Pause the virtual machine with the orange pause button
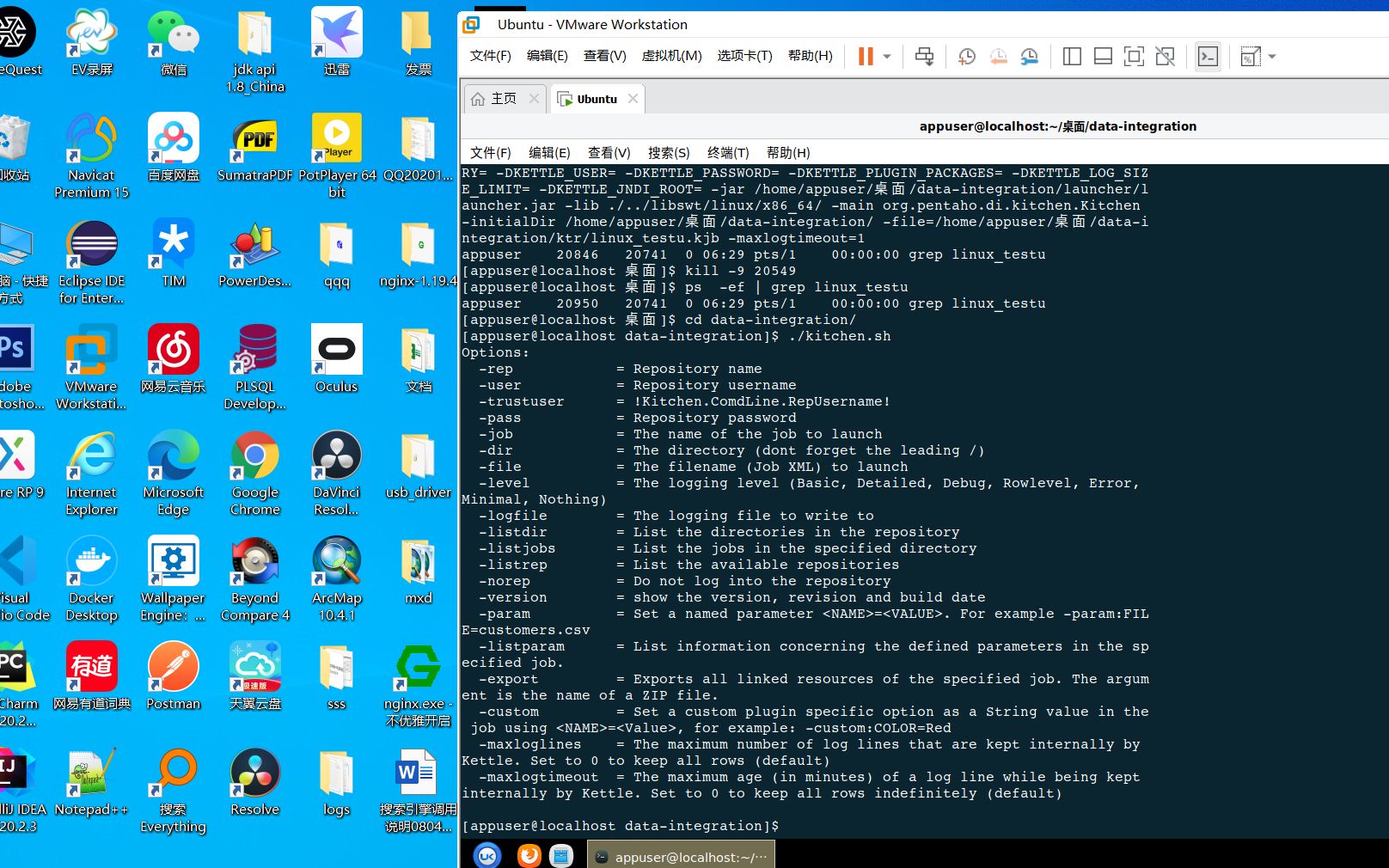Image resolution: width=1389 pixels, height=868 pixels. point(866,57)
